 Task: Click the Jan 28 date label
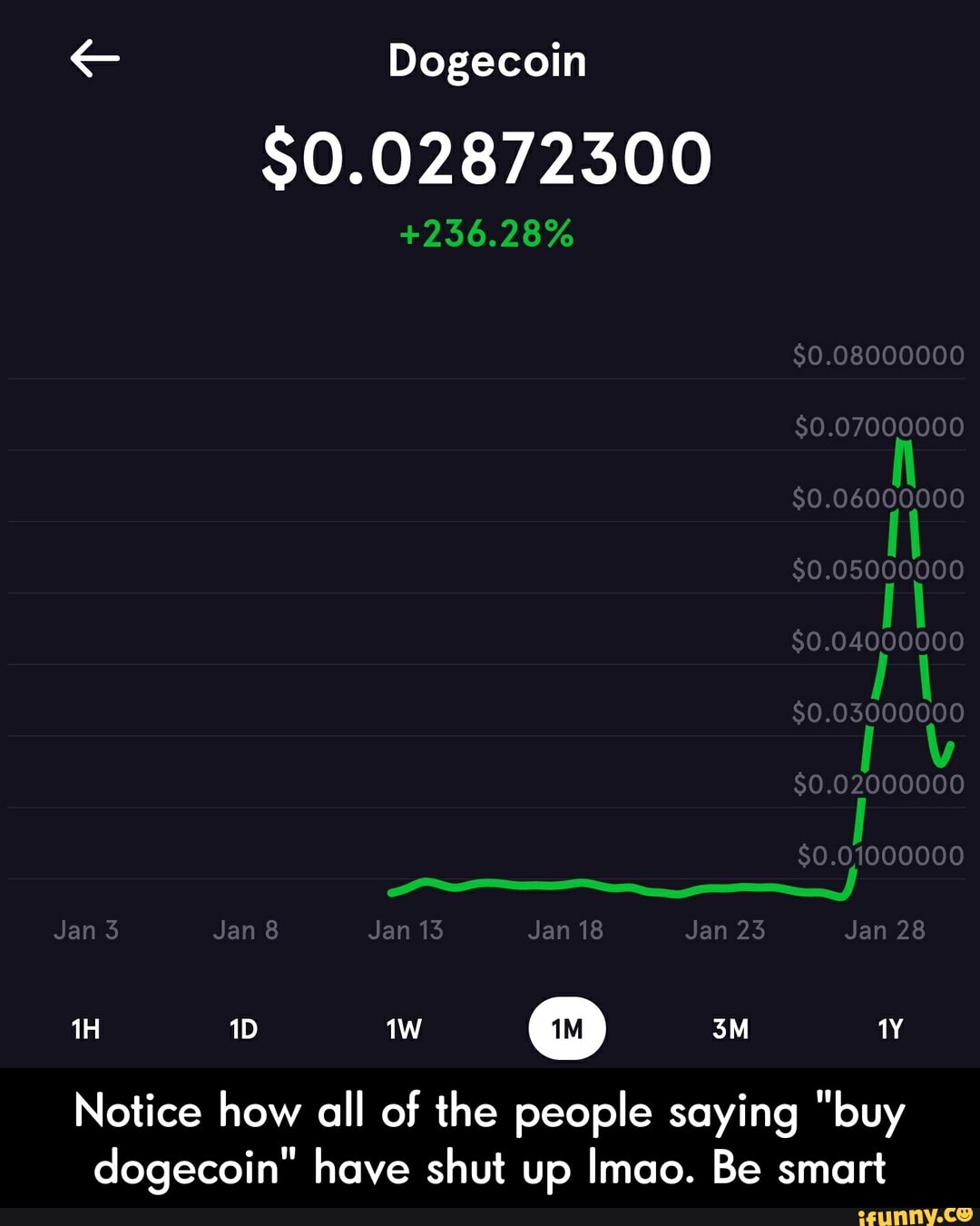[x=885, y=930]
